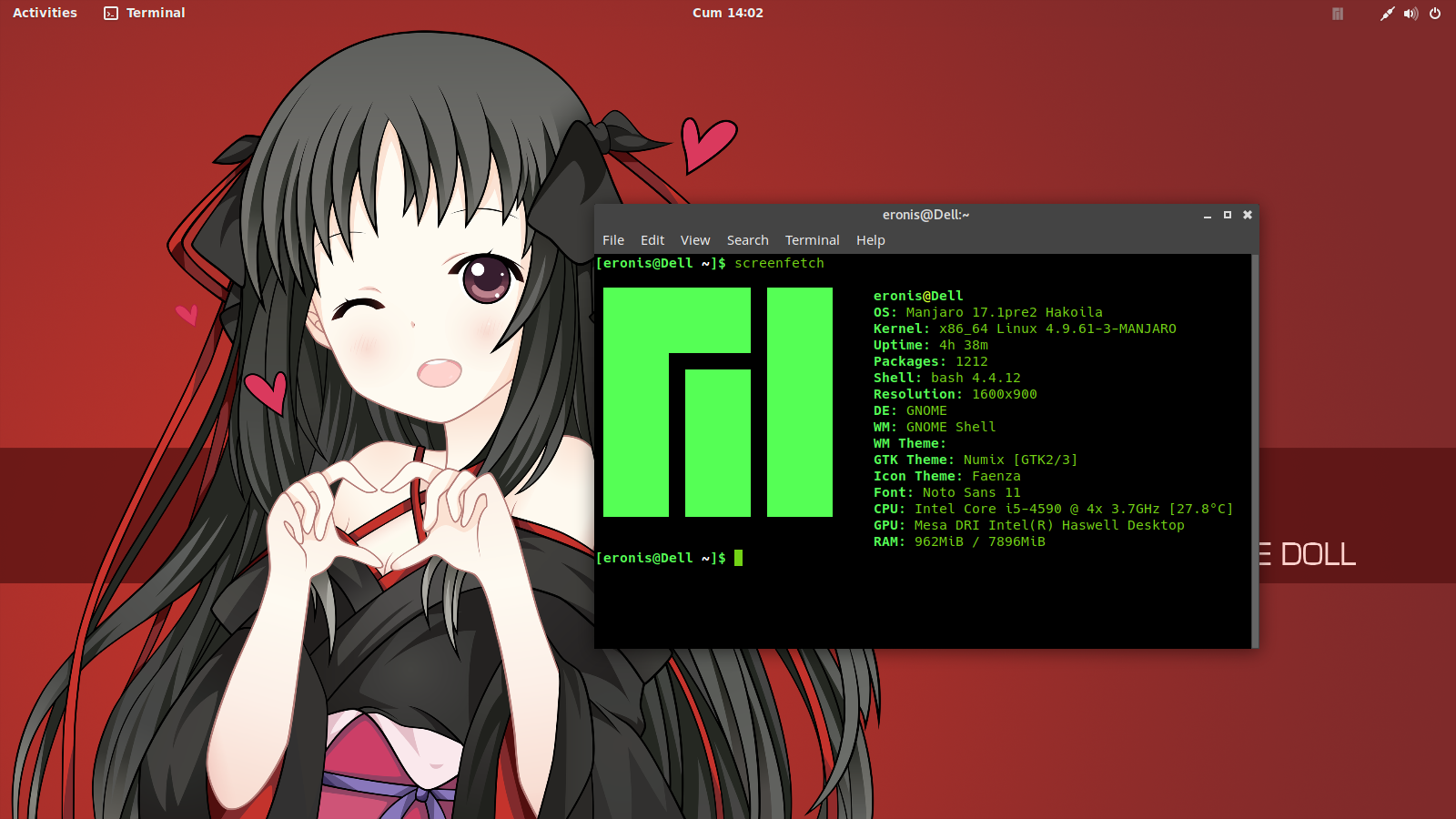Click the 'Packages: 1212' line
The height and width of the screenshot is (819, 1456).
tap(931, 361)
